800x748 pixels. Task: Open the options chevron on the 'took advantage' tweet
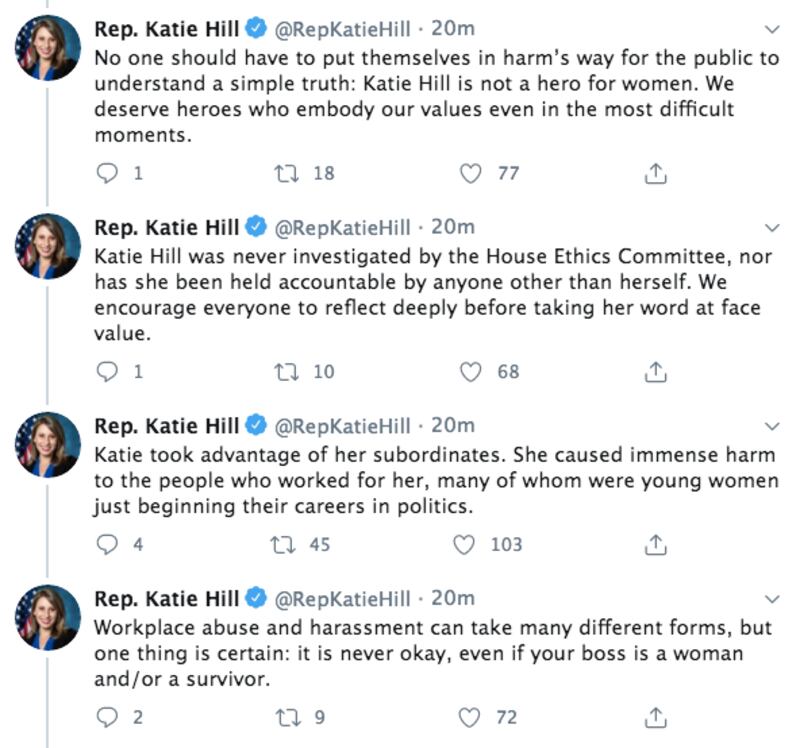tap(772, 426)
